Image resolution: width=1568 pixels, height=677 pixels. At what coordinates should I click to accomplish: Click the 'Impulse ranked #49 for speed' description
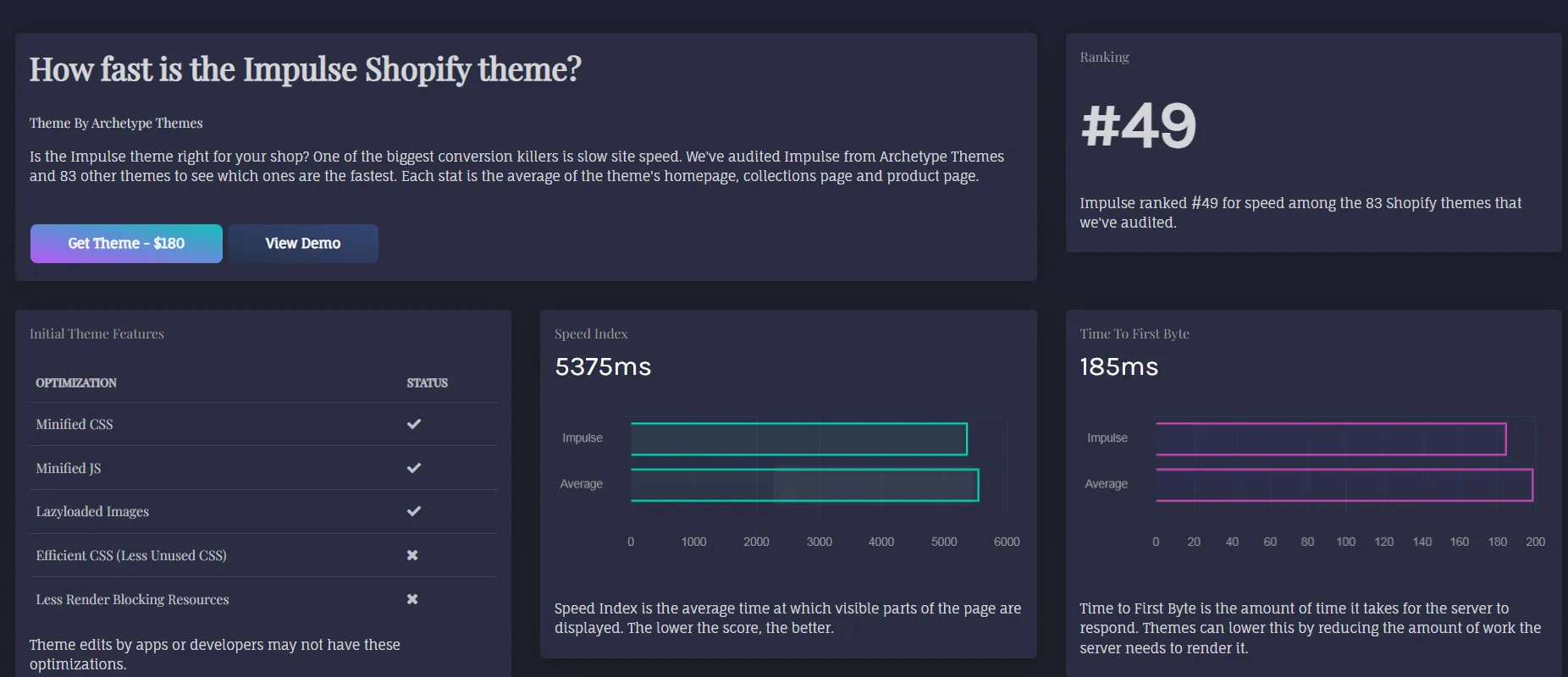(x=1300, y=213)
